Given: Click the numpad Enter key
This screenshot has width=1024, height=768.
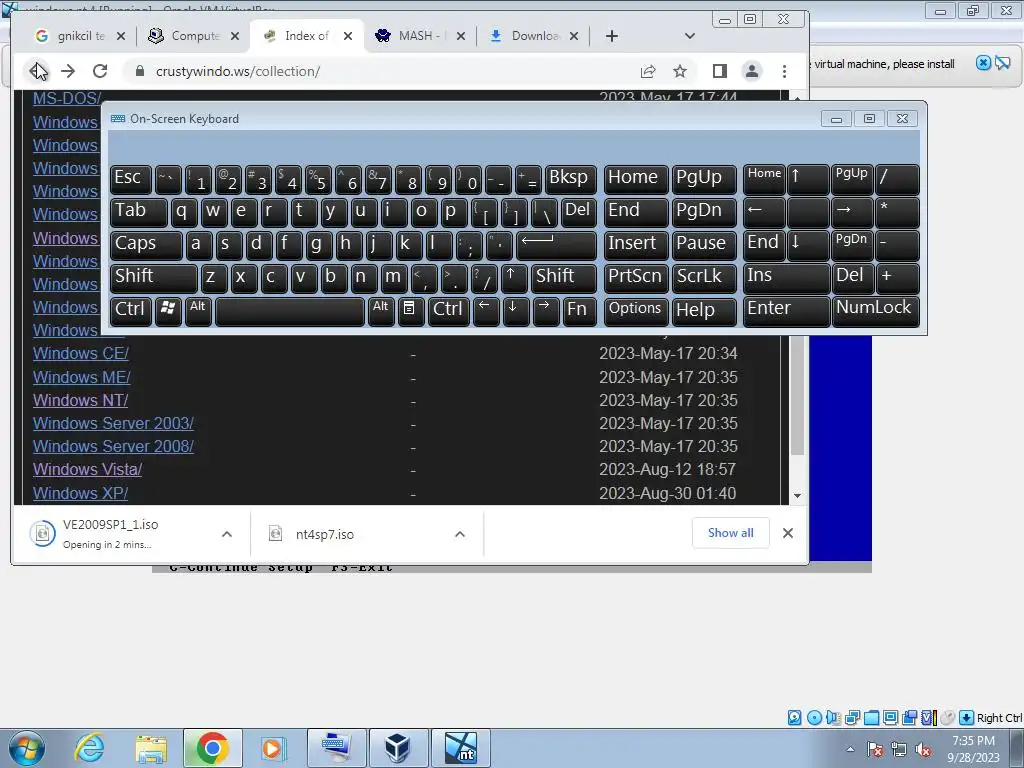Looking at the screenshot, I should 786,310.
